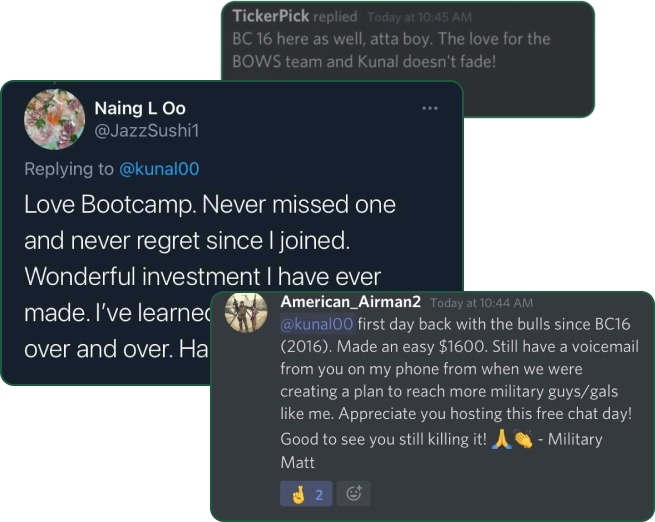Click American_Airman2's avatar image
This screenshot has width=655, height=522.
click(246, 312)
